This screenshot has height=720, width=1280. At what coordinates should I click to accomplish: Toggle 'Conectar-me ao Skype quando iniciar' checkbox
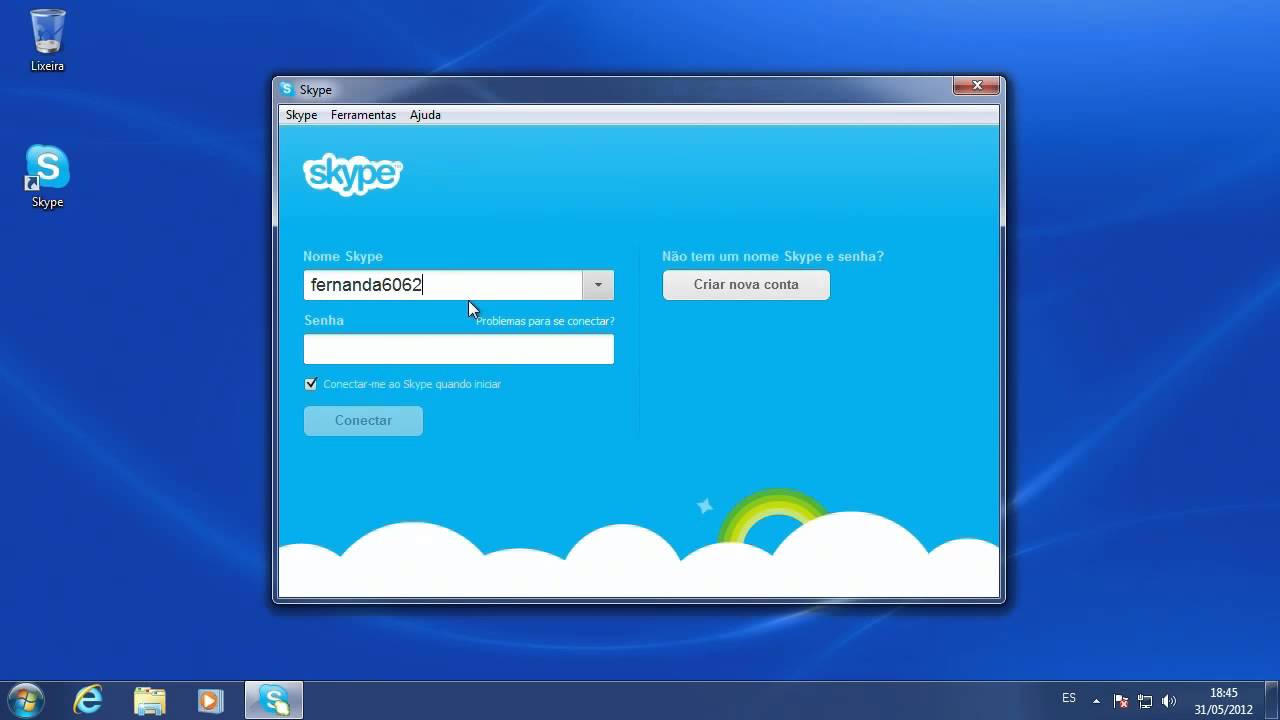pyautogui.click(x=311, y=384)
